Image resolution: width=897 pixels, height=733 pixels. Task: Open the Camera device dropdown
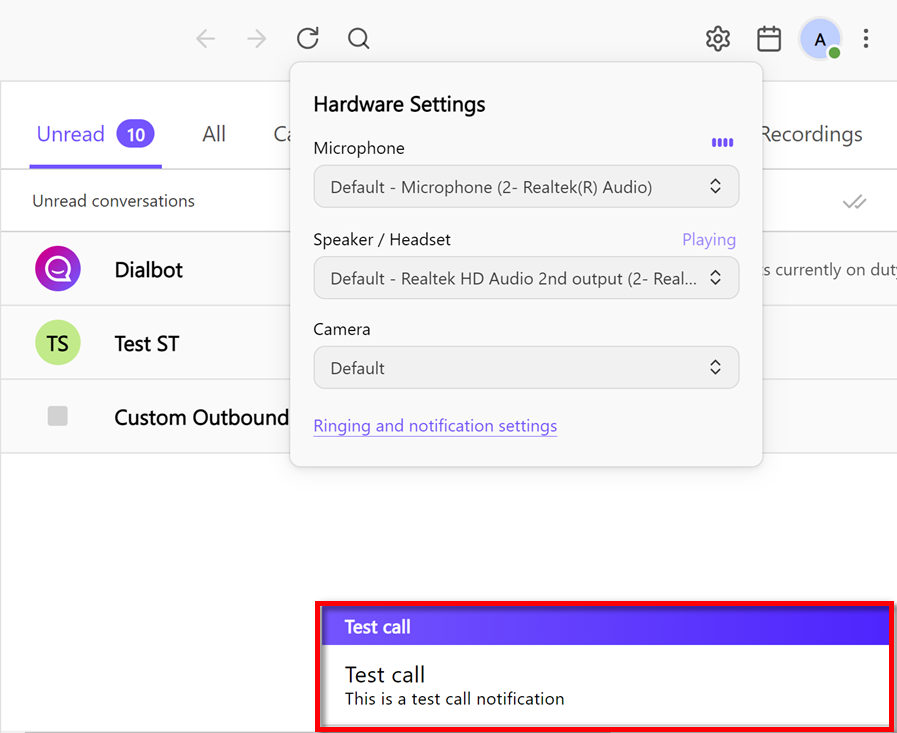[x=526, y=367]
